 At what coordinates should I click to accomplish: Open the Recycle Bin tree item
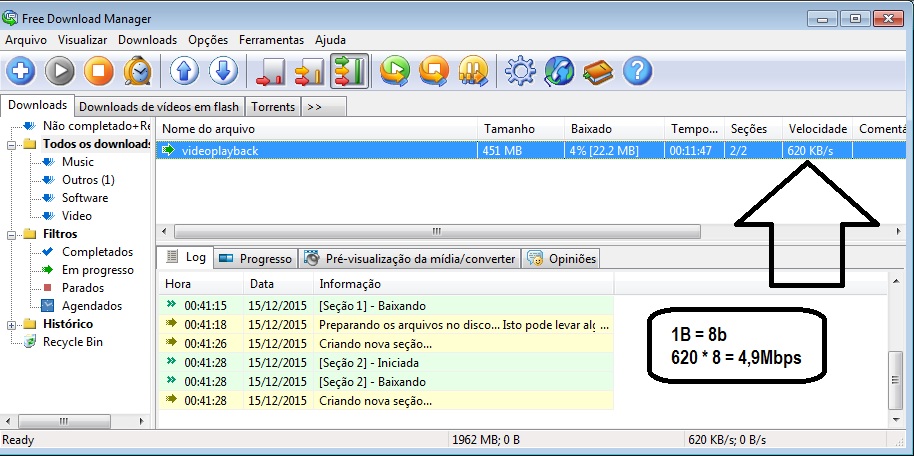coord(72,342)
